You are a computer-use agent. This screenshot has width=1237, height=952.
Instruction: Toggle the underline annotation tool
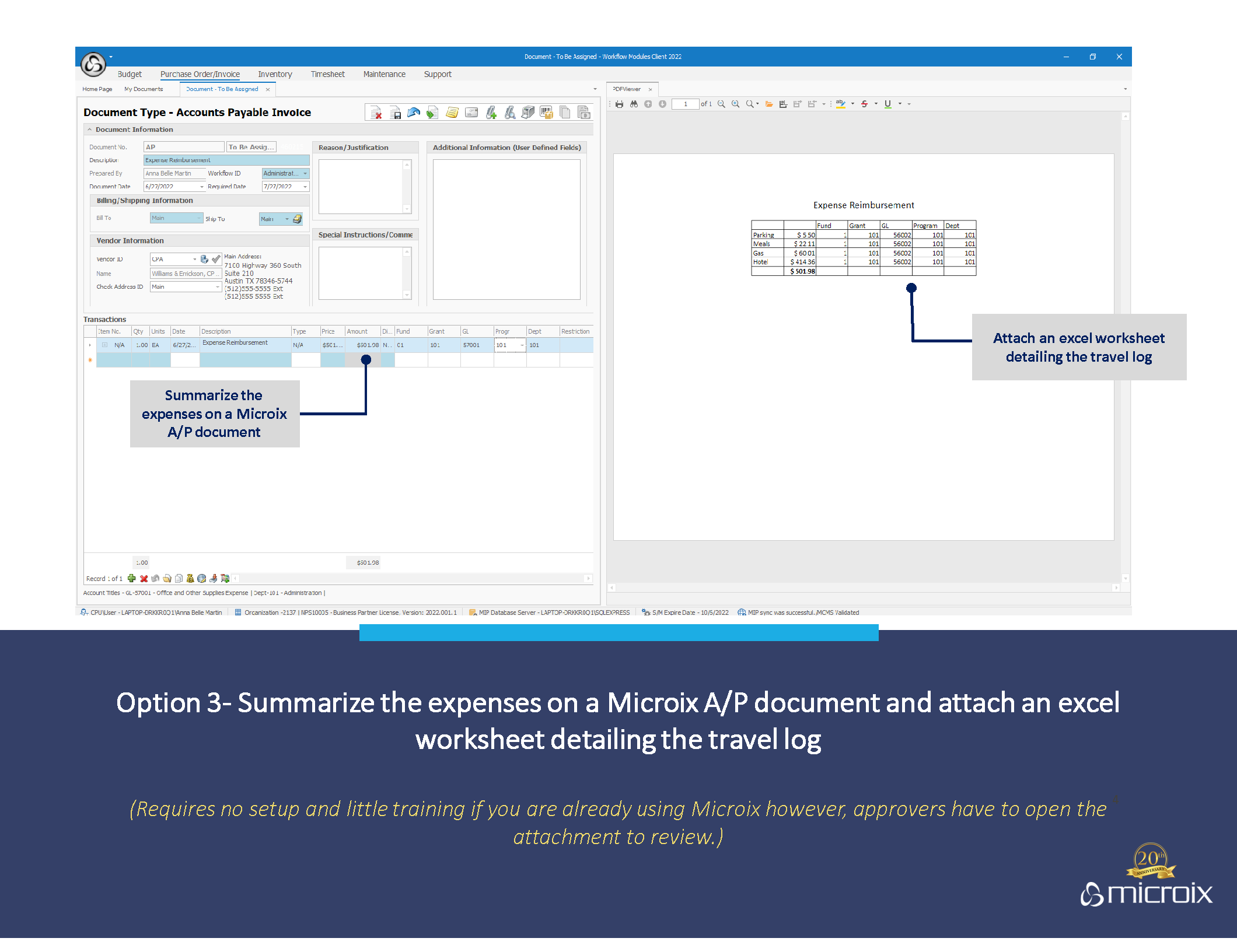[x=888, y=104]
